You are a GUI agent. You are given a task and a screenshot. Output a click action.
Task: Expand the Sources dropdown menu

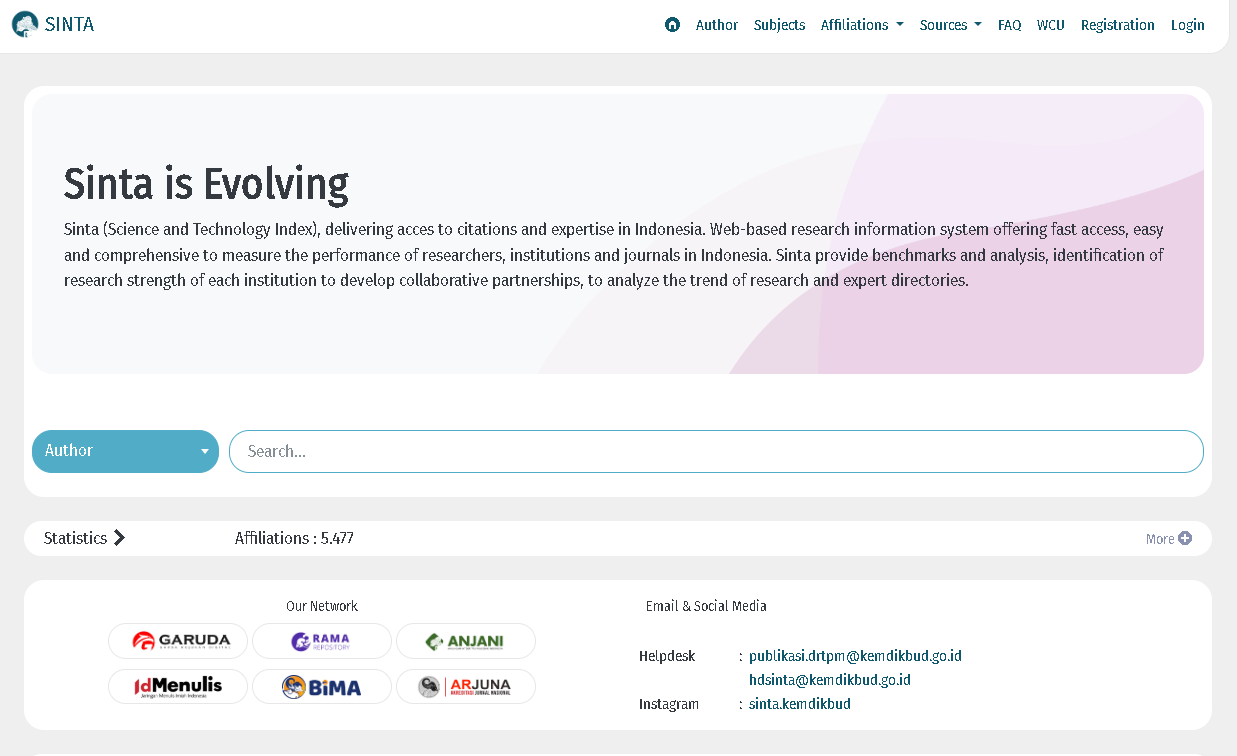950,25
